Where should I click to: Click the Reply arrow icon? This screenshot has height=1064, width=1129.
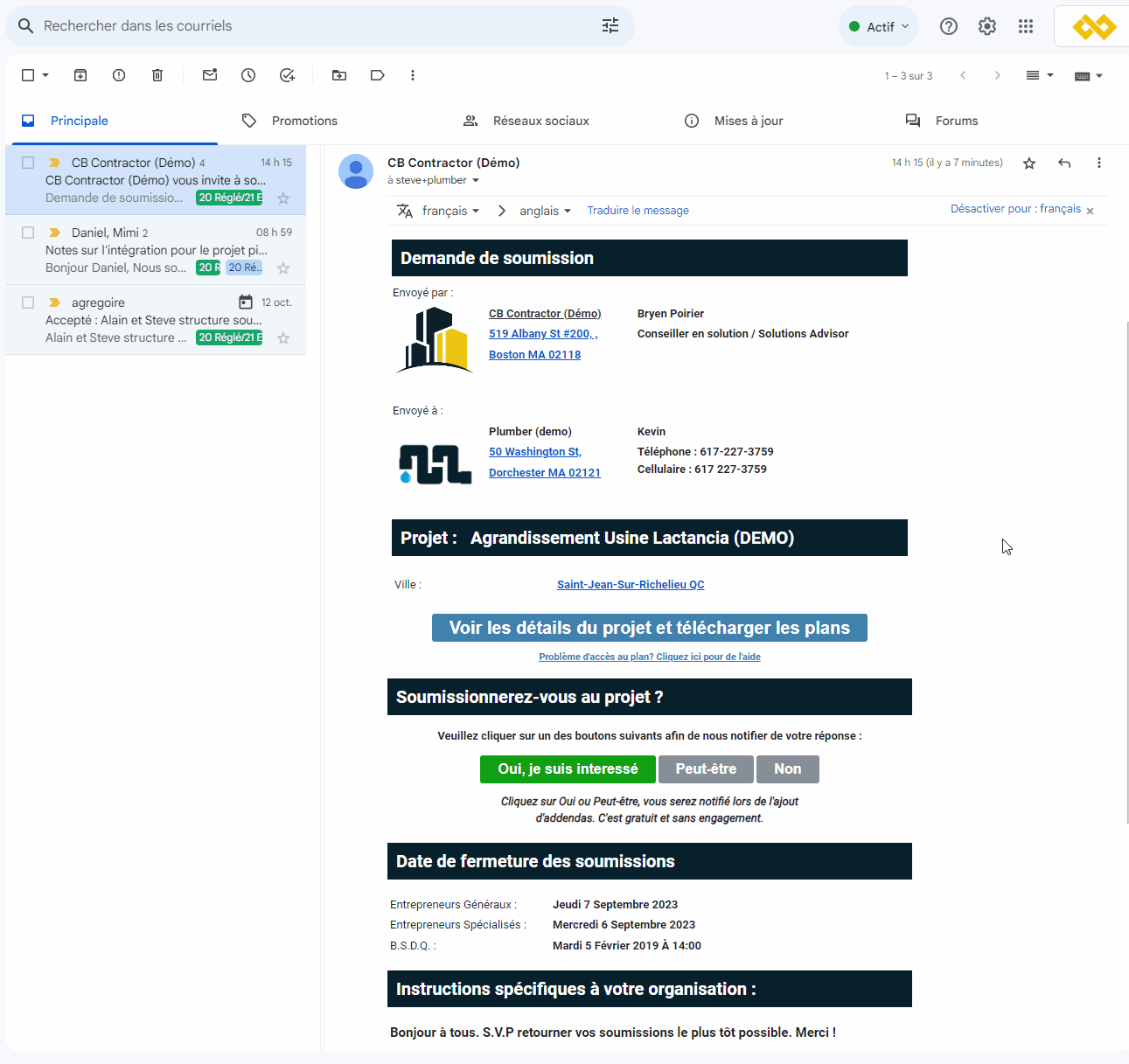point(1064,163)
